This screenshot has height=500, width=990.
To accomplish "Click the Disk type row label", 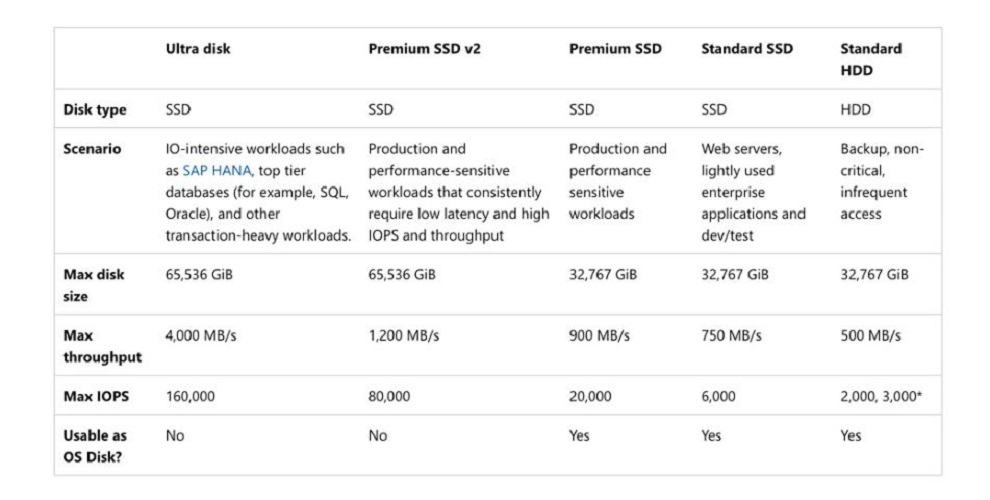I will point(95,110).
